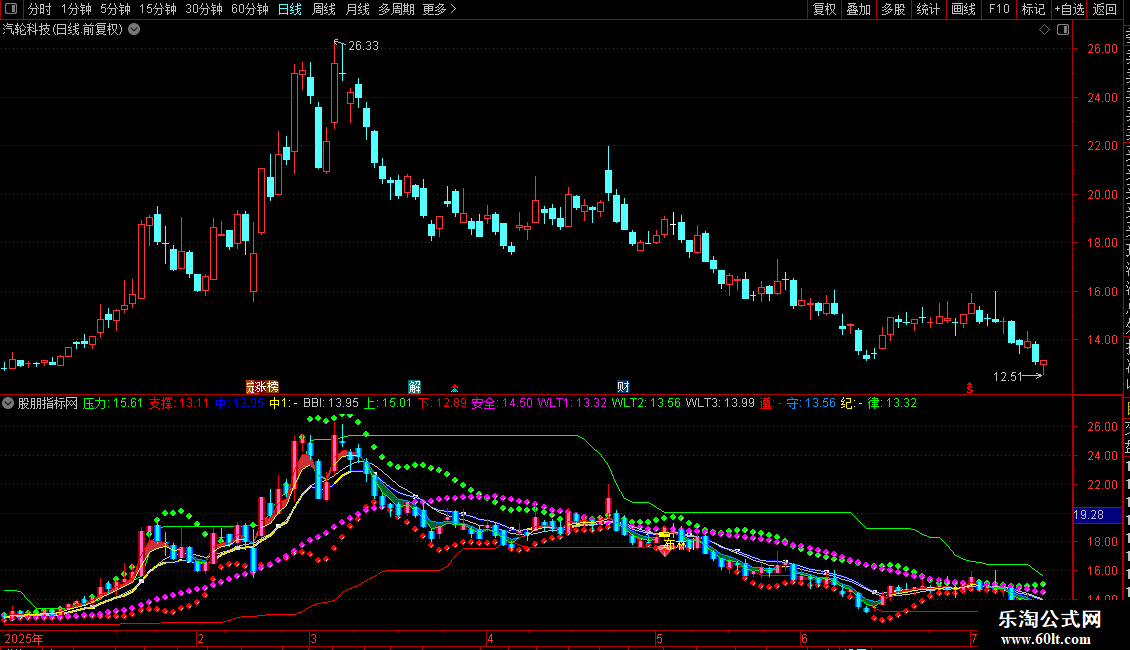Image resolution: width=1130 pixels, height=650 pixels.
Task: Click the 压力: 15.61 indicator value
Action: point(112,404)
